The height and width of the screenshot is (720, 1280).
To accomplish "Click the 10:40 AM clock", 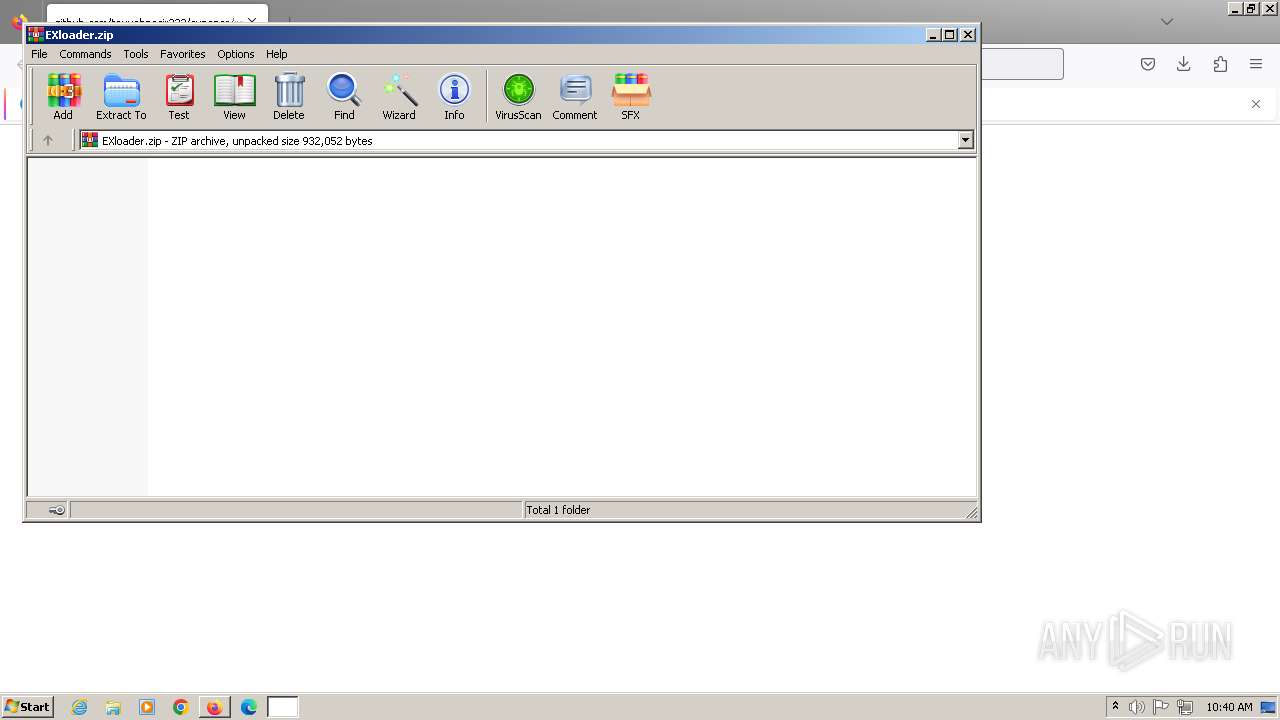I will tap(1229, 707).
